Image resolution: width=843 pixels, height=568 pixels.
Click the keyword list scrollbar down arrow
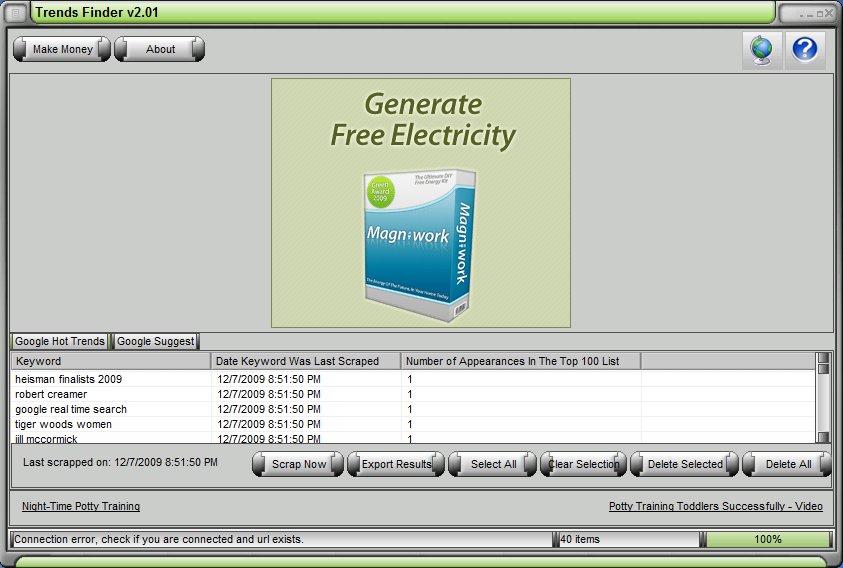coord(823,437)
